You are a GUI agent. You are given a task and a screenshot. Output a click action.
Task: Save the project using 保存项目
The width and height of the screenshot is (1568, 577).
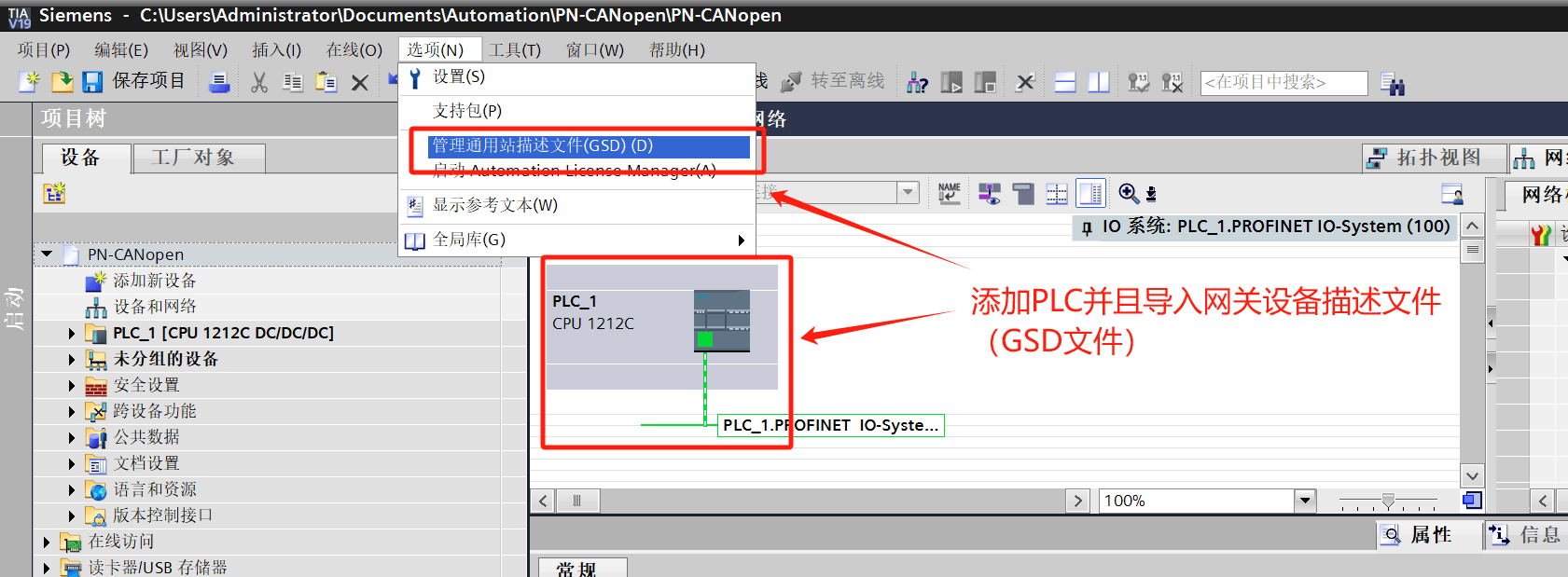pos(133,82)
